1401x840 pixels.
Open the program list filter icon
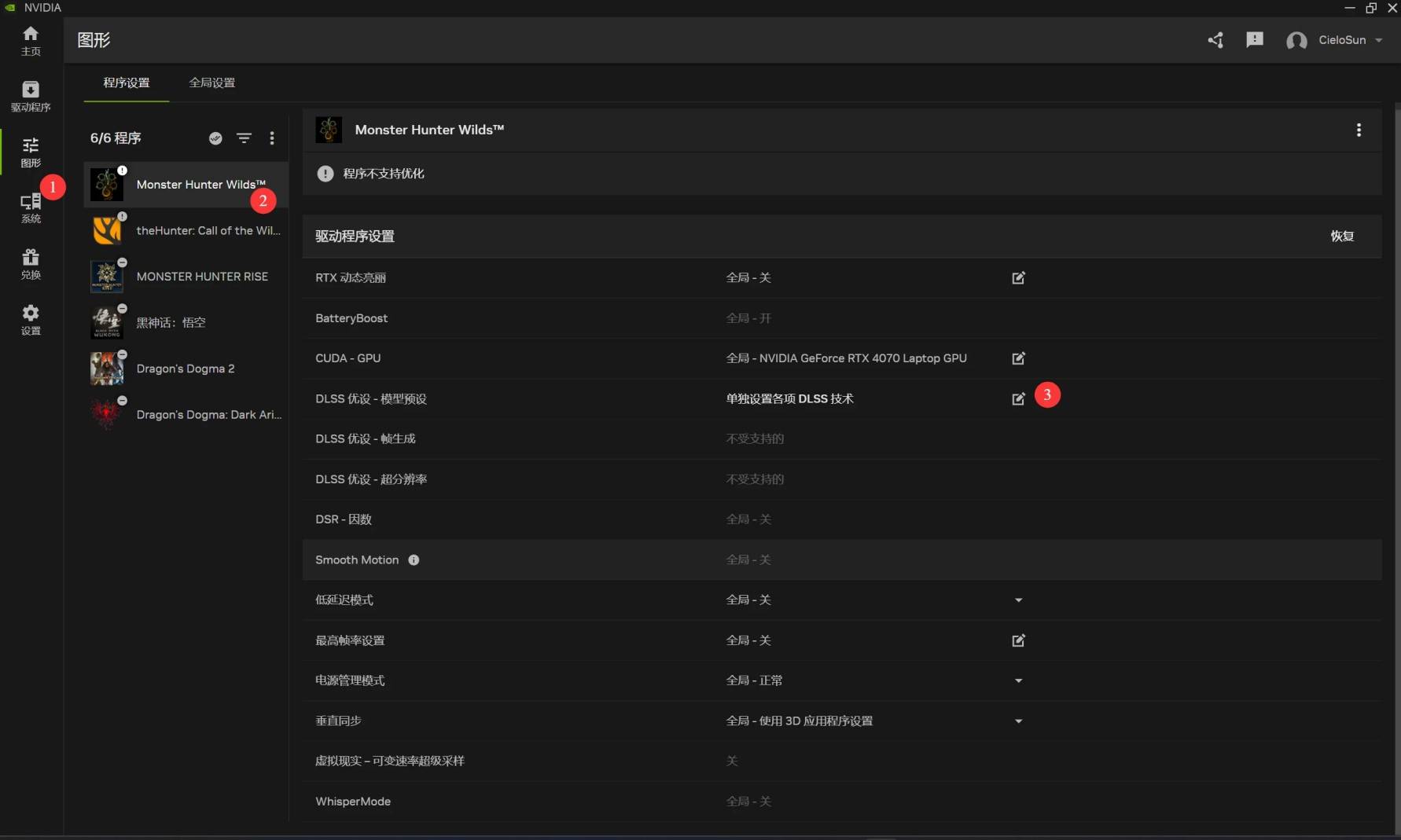click(245, 138)
